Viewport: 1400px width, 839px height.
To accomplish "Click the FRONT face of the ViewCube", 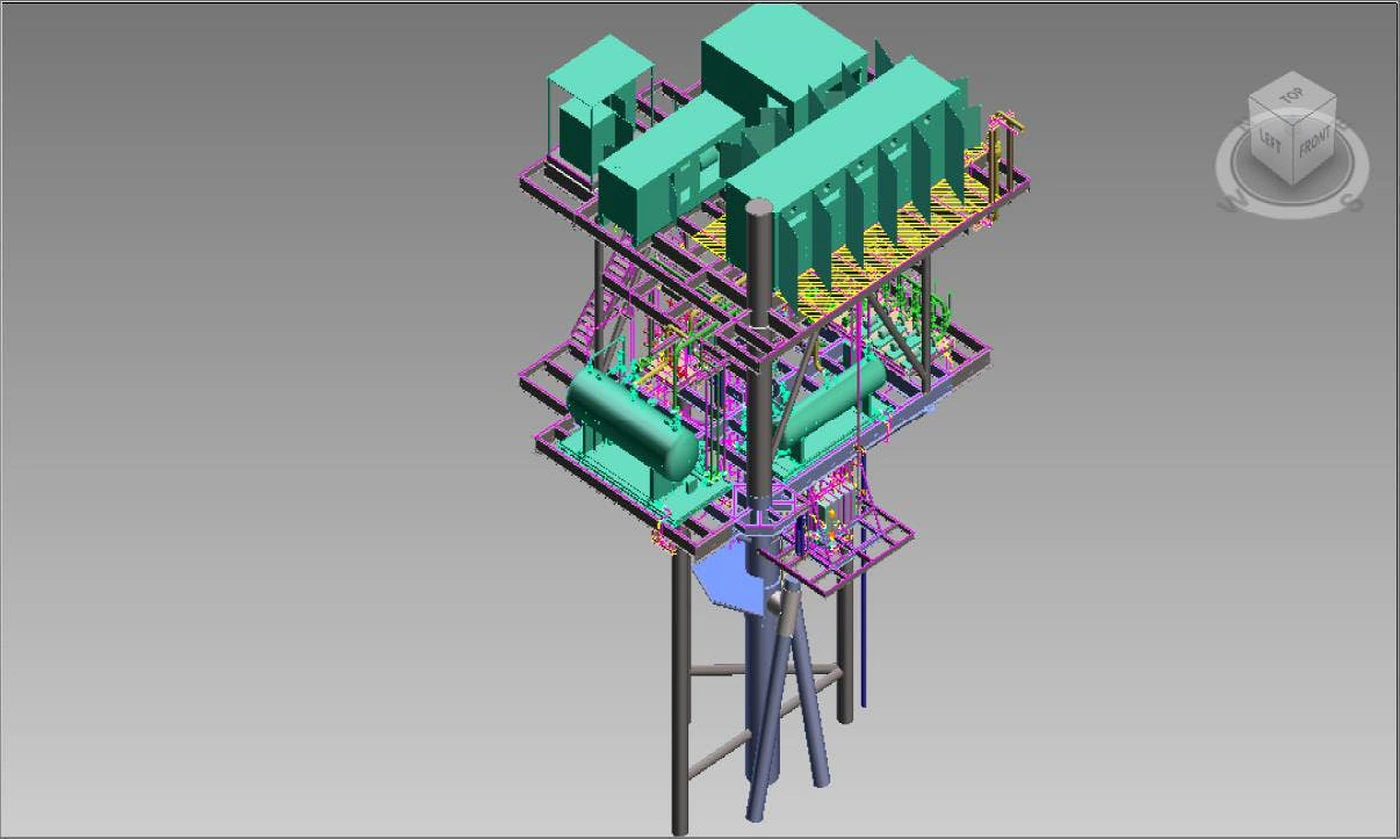I will click(x=1314, y=140).
